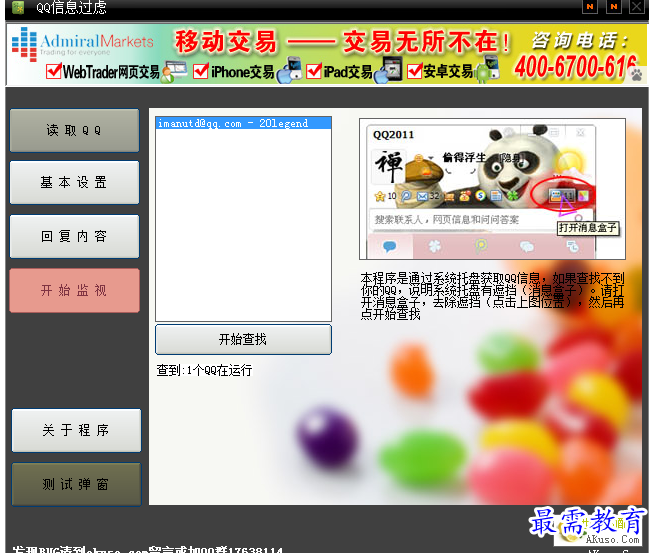Click the 移动交易 banner headline

coord(226,42)
